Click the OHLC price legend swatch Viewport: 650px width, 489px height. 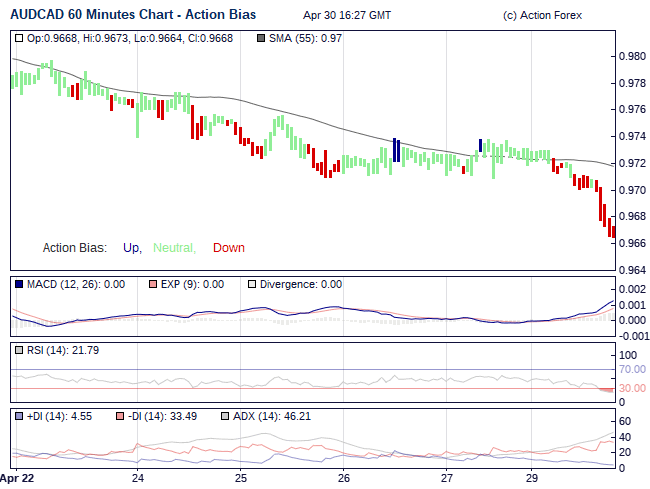click(x=20, y=38)
